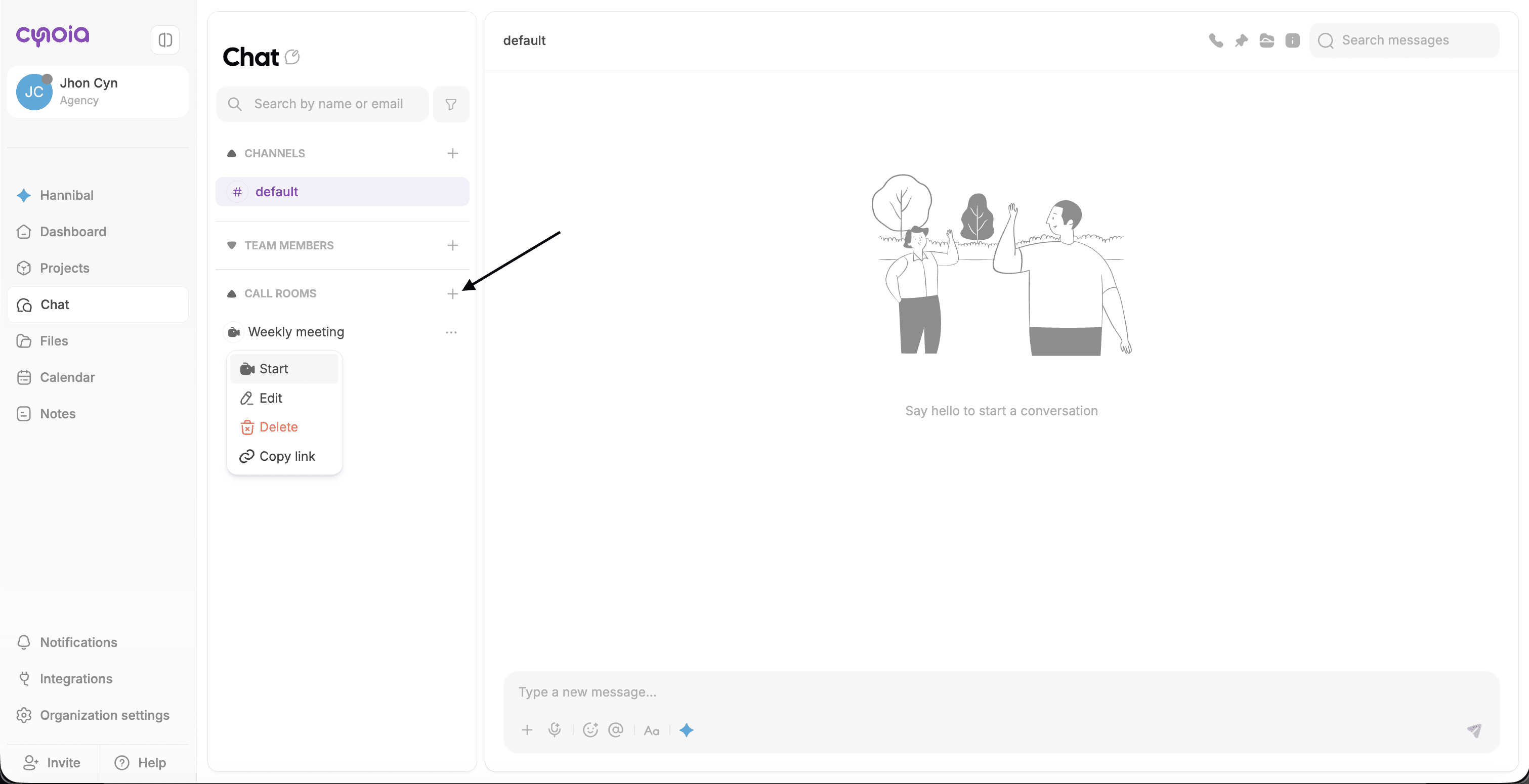The height and width of the screenshot is (784, 1529).
Task: Open pinned messages via pin icon
Action: [1241, 40]
